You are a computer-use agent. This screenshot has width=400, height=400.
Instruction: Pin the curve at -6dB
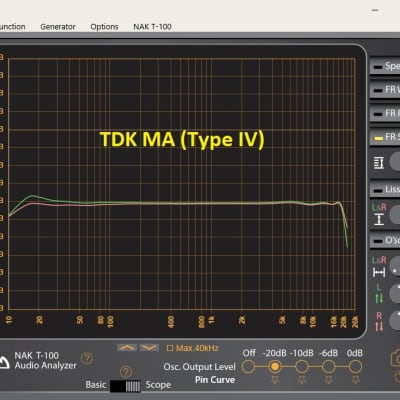328,380
